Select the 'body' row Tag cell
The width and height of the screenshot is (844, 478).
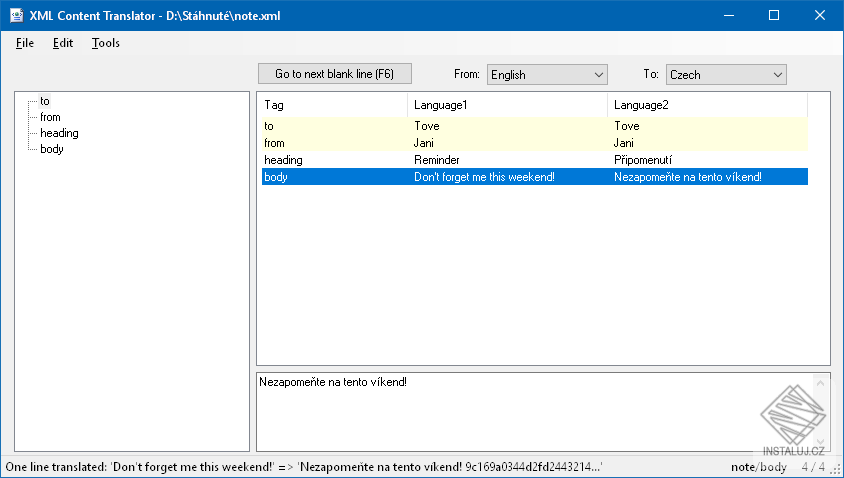pyautogui.click(x=334, y=177)
